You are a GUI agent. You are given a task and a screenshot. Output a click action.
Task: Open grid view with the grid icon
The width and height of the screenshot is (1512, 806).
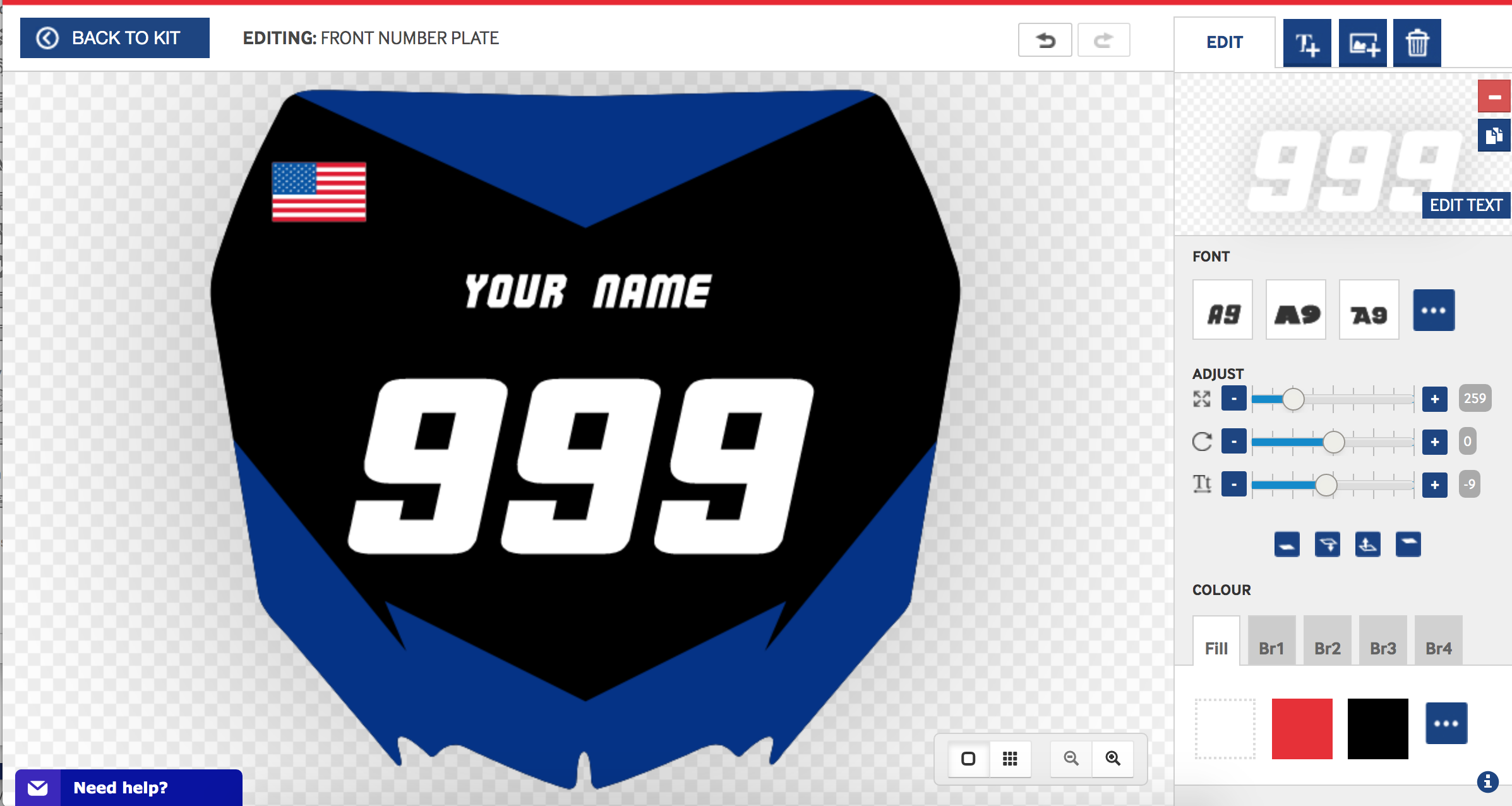pyautogui.click(x=1010, y=759)
